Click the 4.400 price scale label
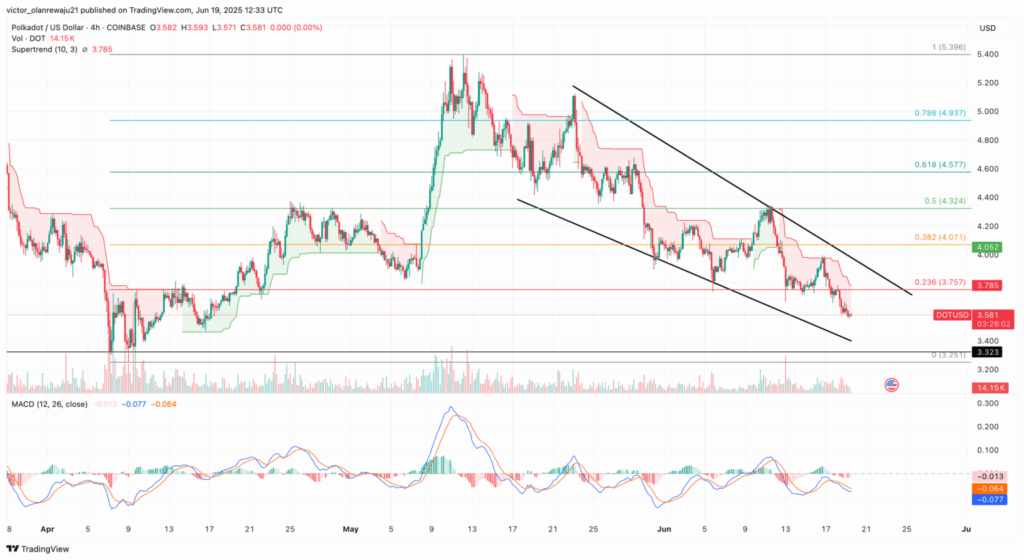The height and width of the screenshot is (560, 1024). pos(987,198)
